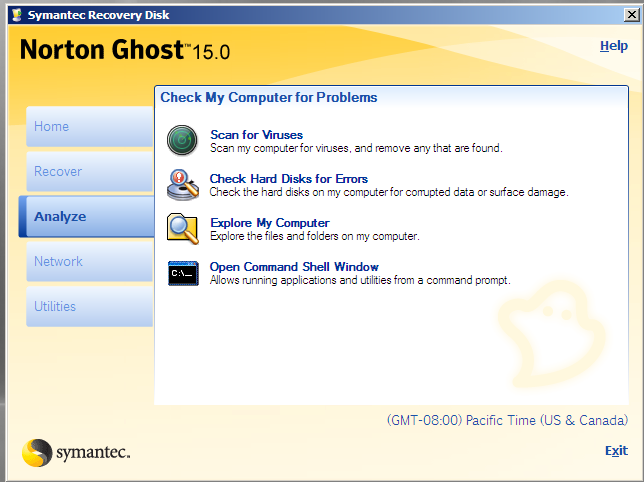Click the 'Explore the files and folders' description
The height and width of the screenshot is (482, 644).
point(315,236)
